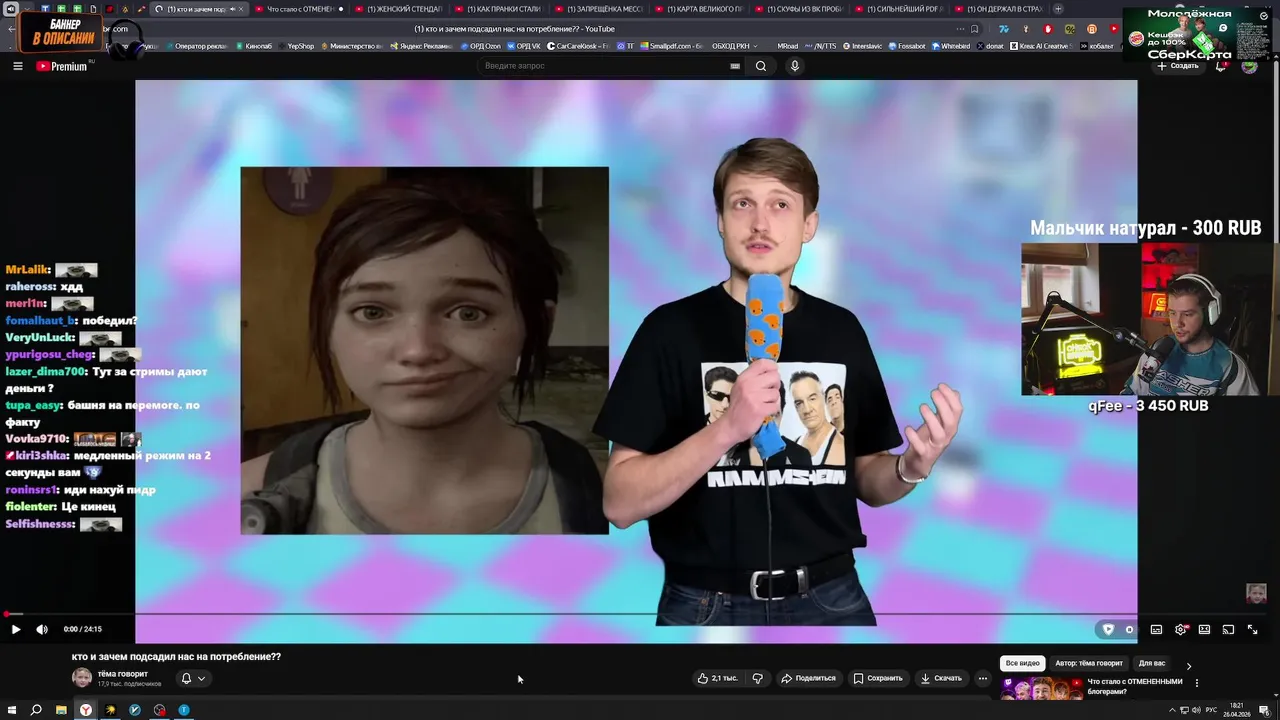Mute the video volume speaker icon
The width and height of the screenshot is (1280, 720).
pyautogui.click(x=42, y=629)
